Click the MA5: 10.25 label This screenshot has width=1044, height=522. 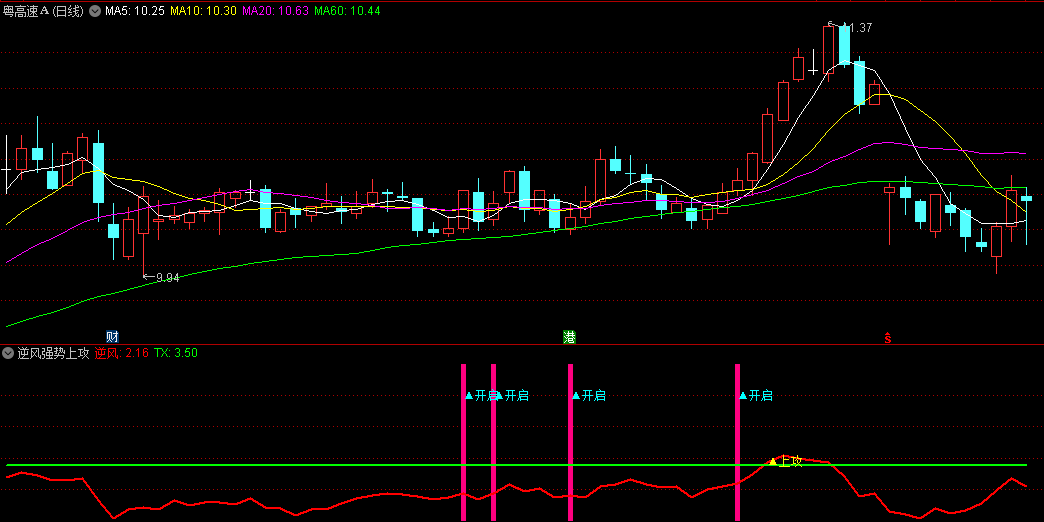click(x=134, y=11)
